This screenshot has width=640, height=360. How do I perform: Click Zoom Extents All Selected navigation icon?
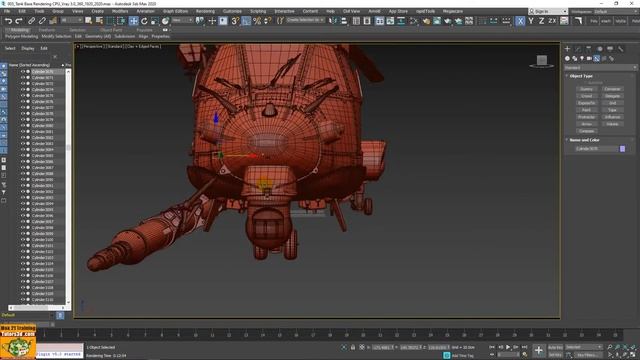pos(633,347)
